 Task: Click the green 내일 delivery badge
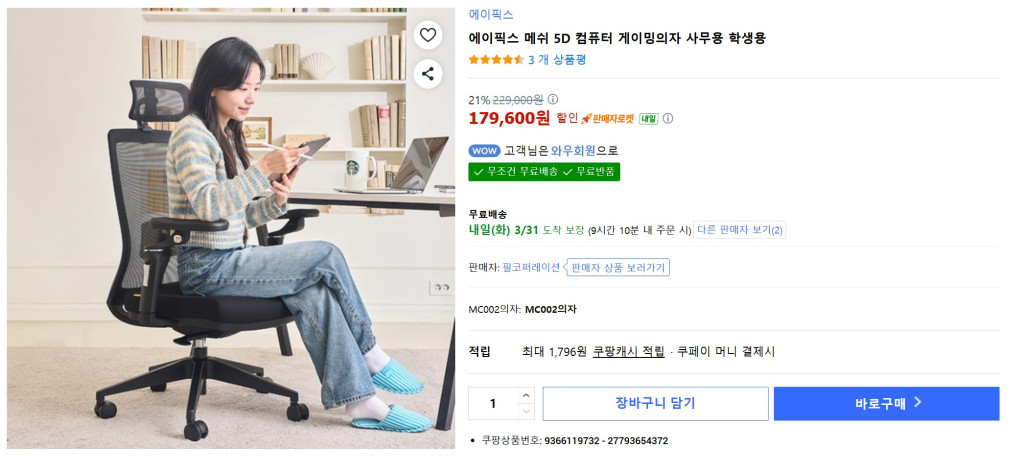click(648, 118)
